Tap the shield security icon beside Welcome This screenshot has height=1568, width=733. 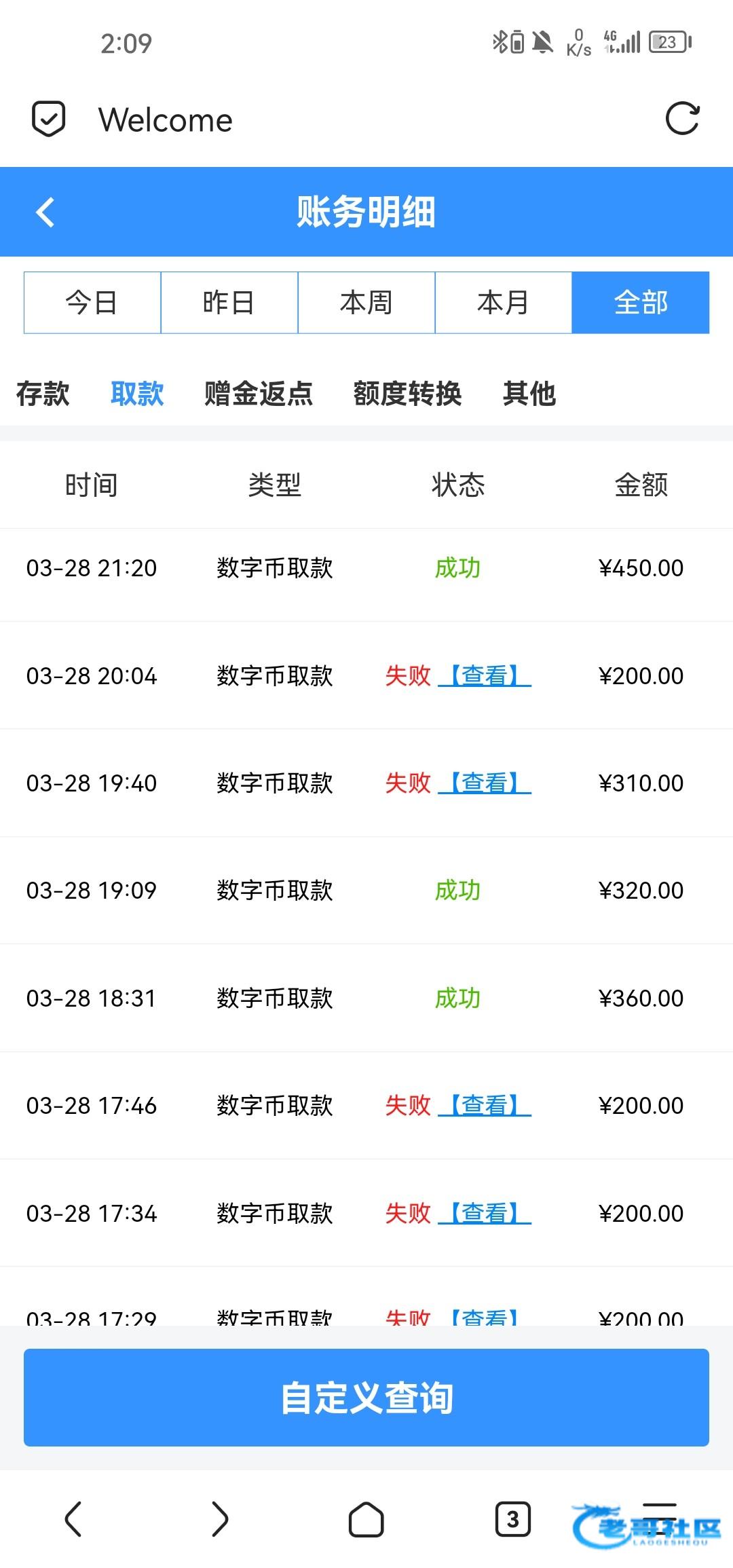49,119
